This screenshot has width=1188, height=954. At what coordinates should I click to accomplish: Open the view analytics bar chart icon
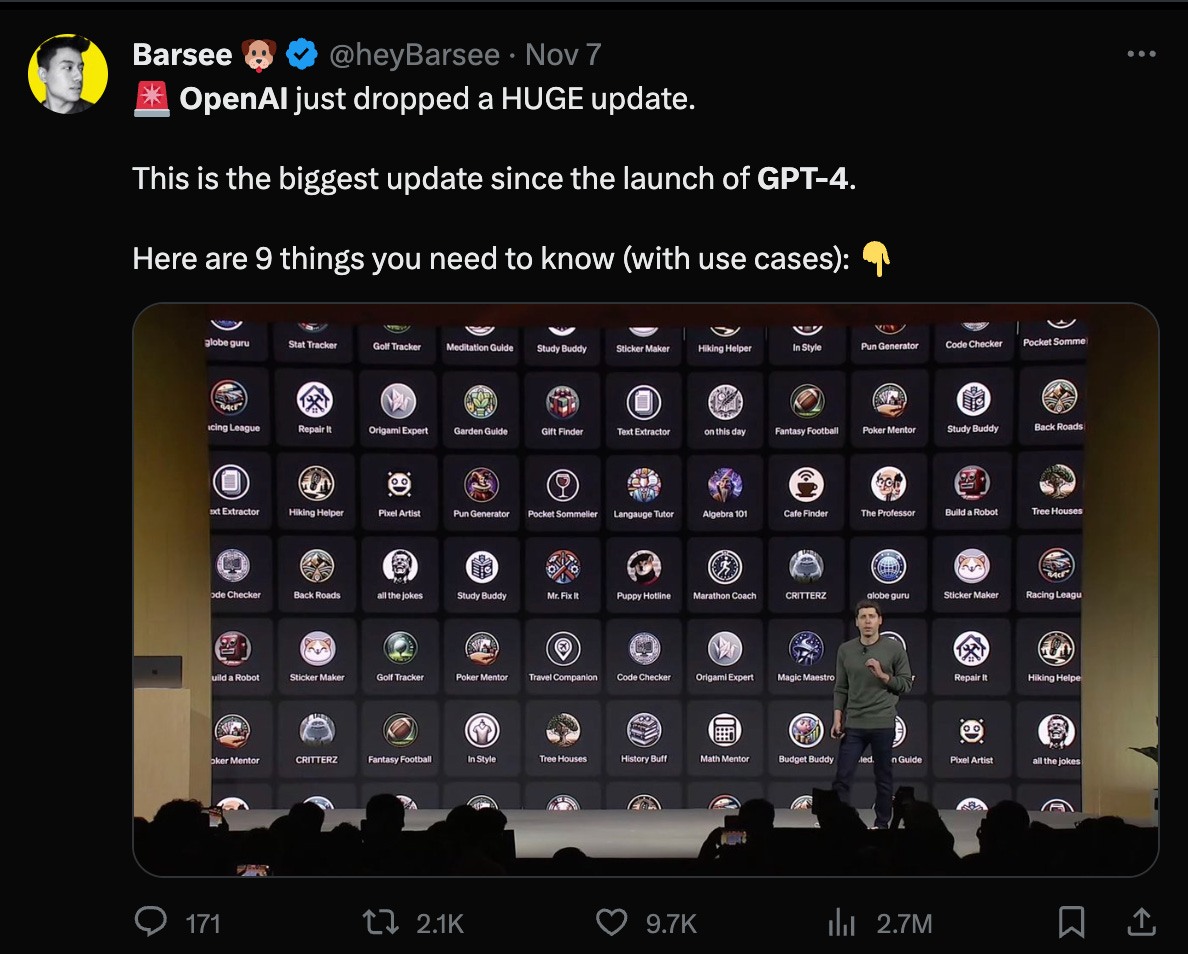(841, 923)
